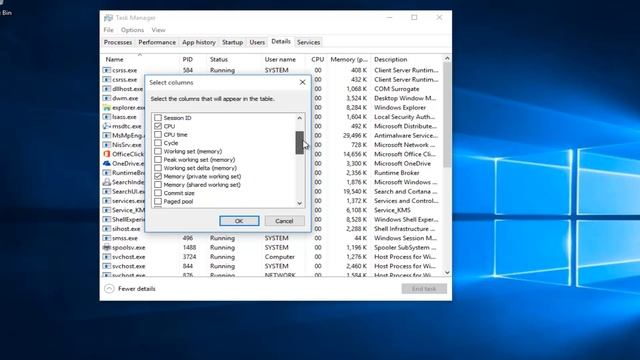Check Working set delta (memory) box

point(158,168)
